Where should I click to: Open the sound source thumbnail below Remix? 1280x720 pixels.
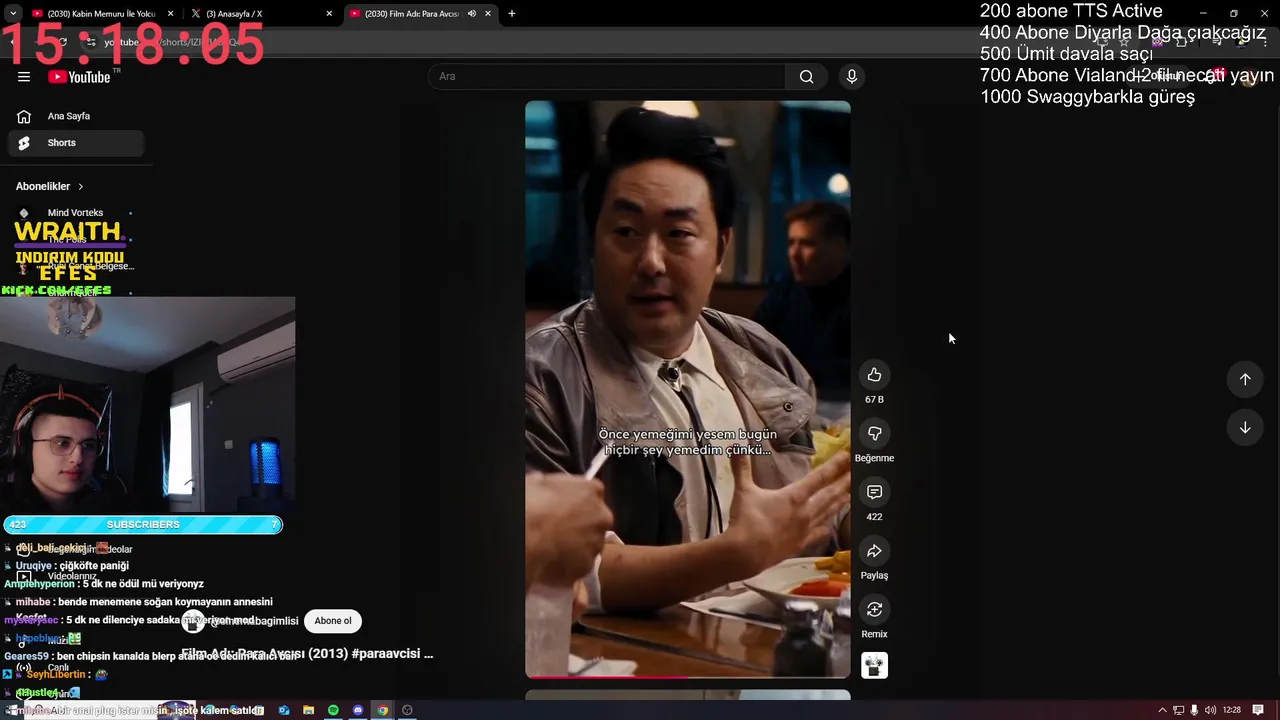click(874, 665)
